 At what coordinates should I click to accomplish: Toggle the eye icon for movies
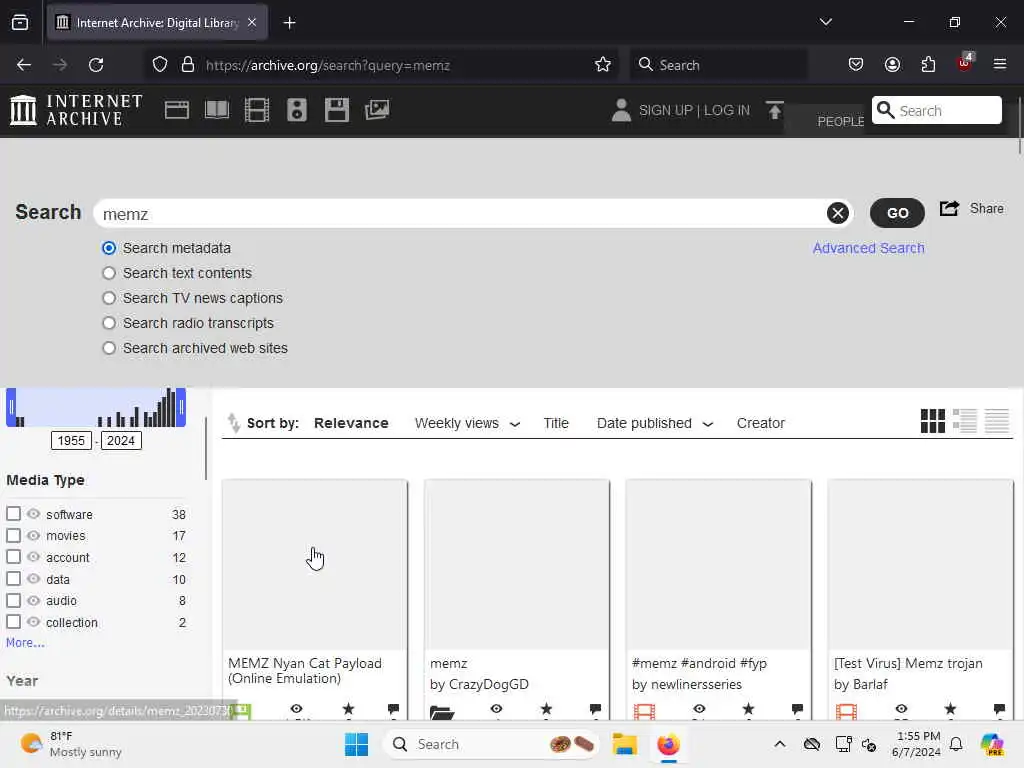click(x=33, y=536)
